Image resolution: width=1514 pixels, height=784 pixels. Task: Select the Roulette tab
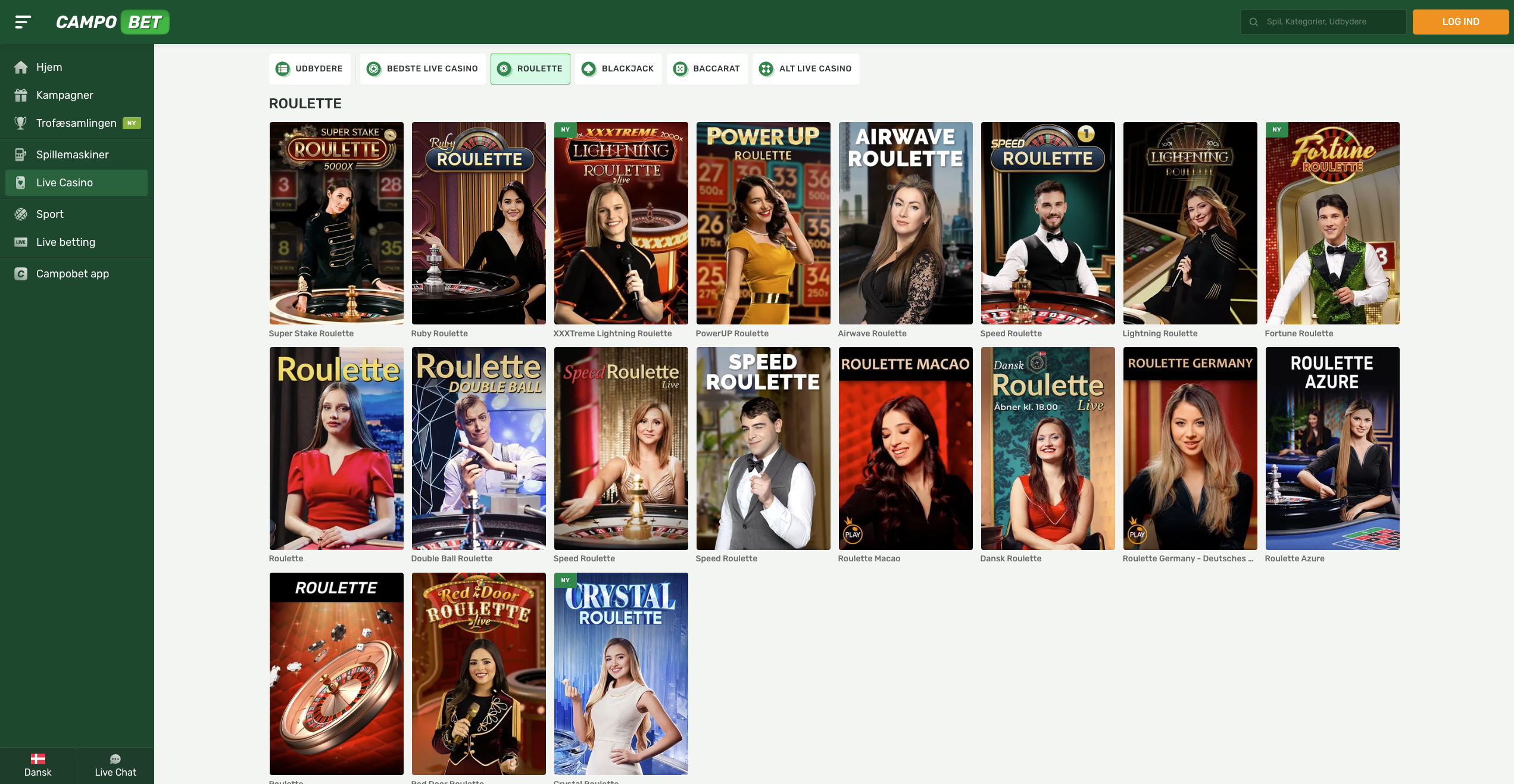530,69
